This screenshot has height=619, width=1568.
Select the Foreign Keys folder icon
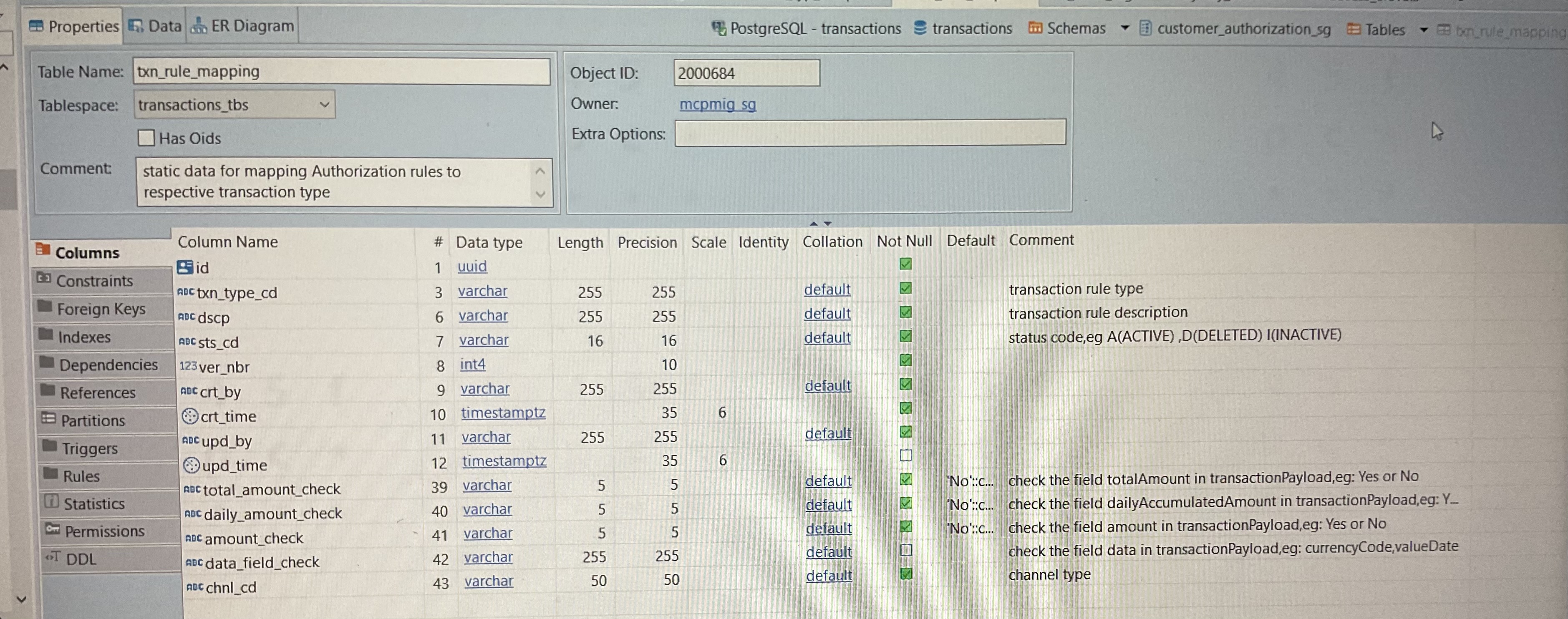coord(44,306)
